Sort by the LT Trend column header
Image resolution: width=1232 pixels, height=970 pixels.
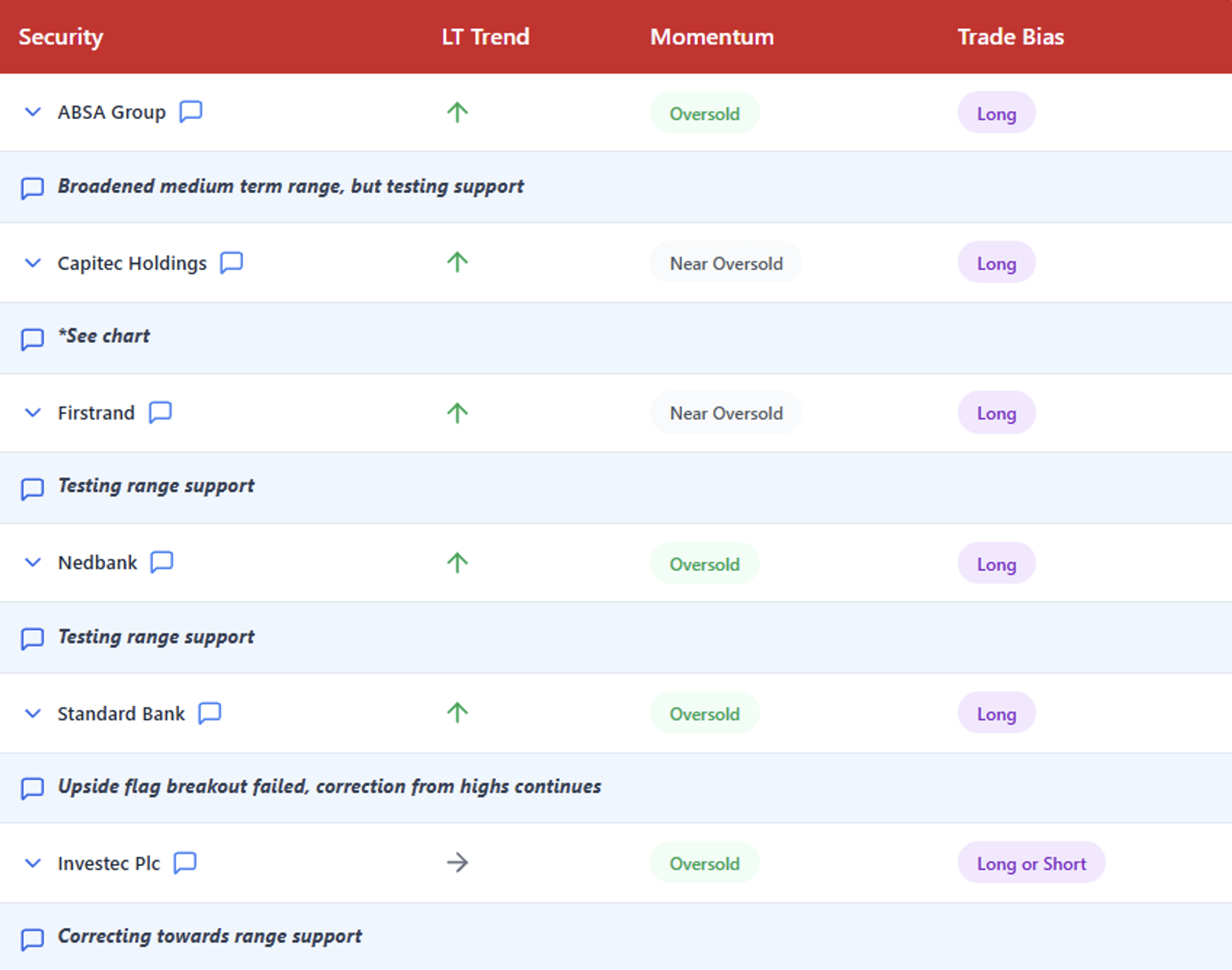[485, 37]
